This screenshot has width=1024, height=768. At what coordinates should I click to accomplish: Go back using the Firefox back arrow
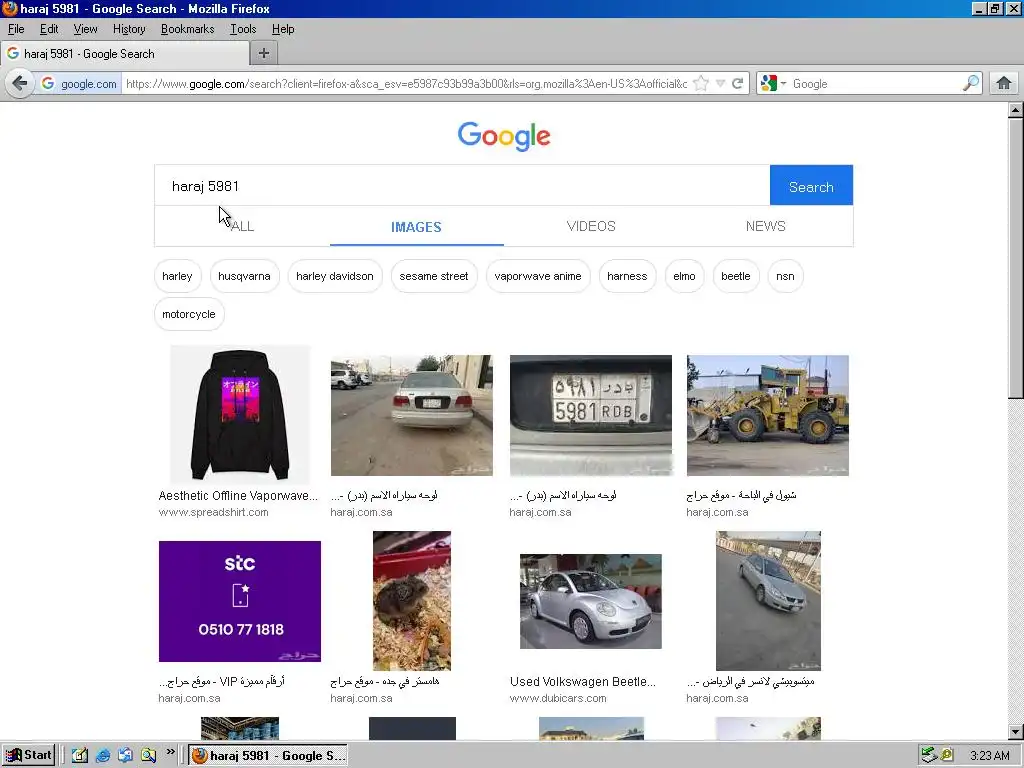20,84
